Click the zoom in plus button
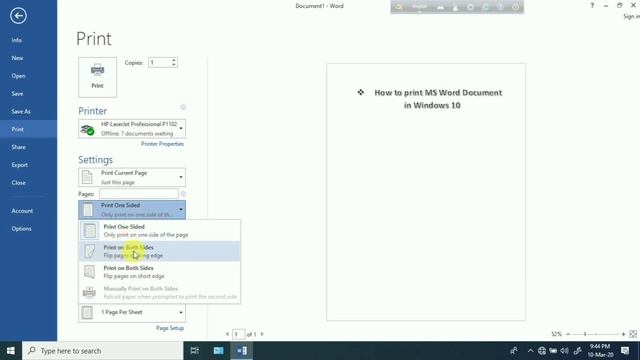 623,334
